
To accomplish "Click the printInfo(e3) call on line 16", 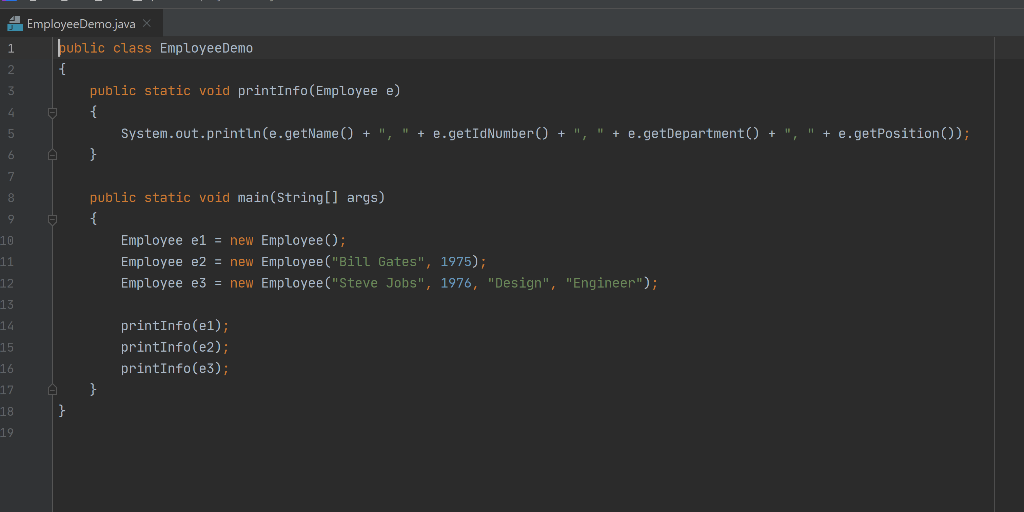I will coord(171,368).
